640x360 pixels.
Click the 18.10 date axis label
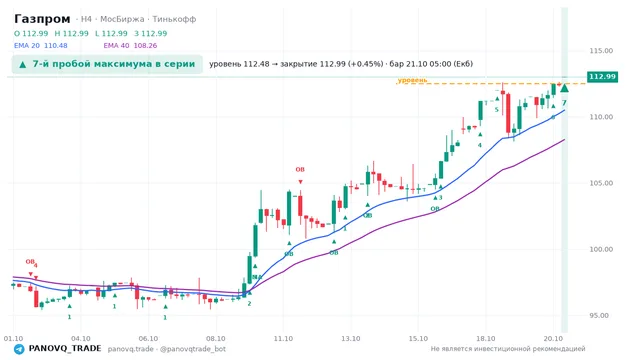coord(486,338)
